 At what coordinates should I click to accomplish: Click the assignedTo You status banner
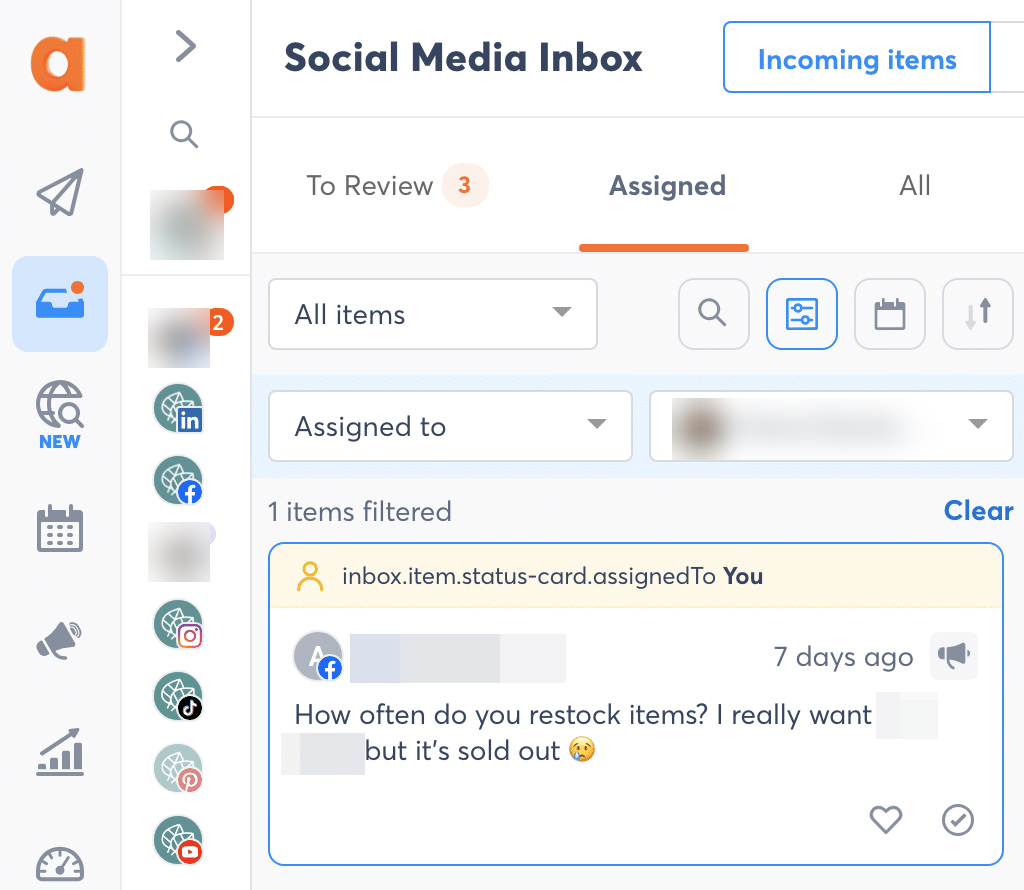pyautogui.click(x=636, y=577)
